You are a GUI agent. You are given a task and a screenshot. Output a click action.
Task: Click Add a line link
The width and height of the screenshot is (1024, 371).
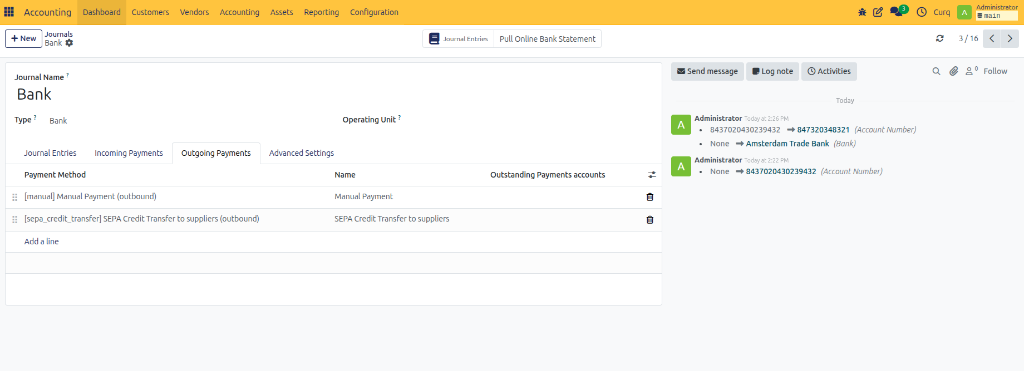[x=42, y=242]
